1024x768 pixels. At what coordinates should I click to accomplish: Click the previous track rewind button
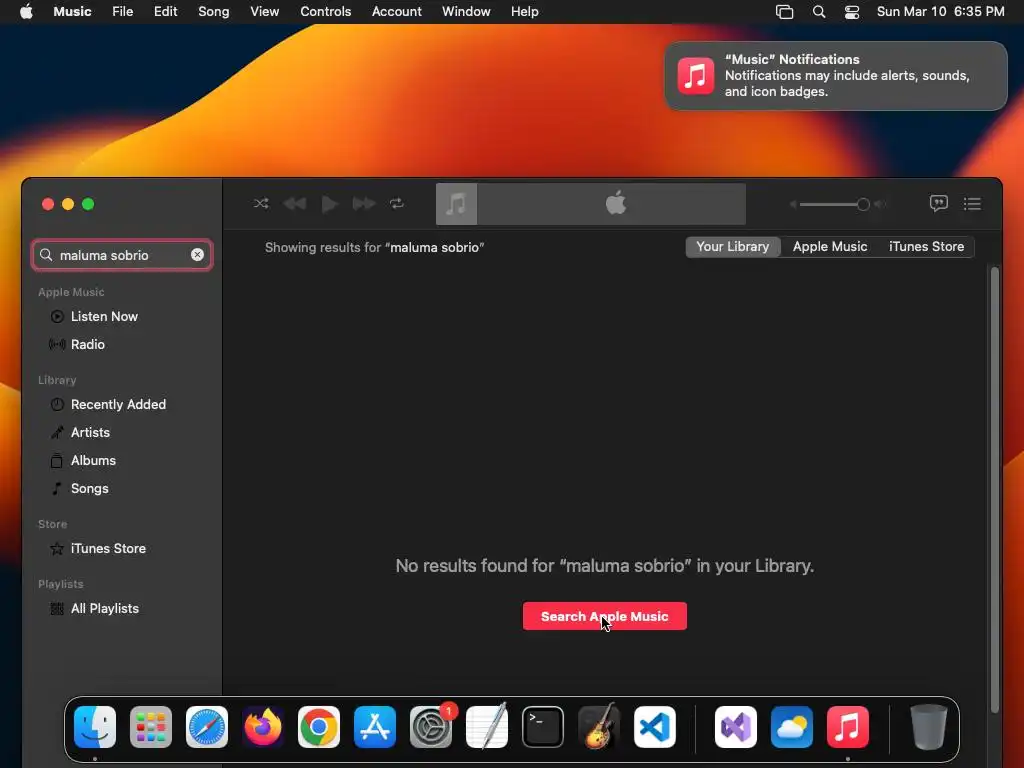point(295,204)
